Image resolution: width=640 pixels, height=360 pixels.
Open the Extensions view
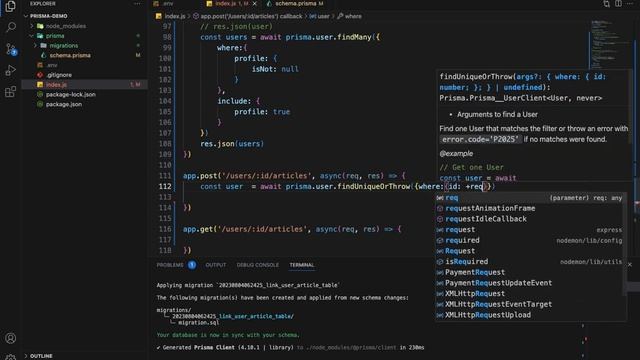tap(11, 91)
